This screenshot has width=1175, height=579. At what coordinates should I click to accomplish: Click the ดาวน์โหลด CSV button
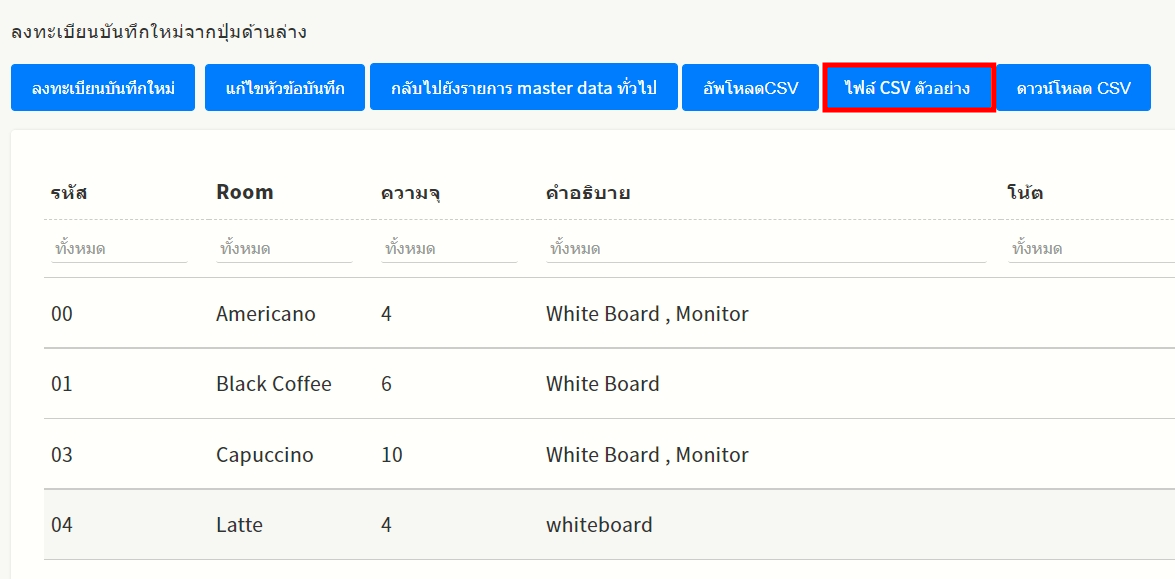click(1073, 88)
